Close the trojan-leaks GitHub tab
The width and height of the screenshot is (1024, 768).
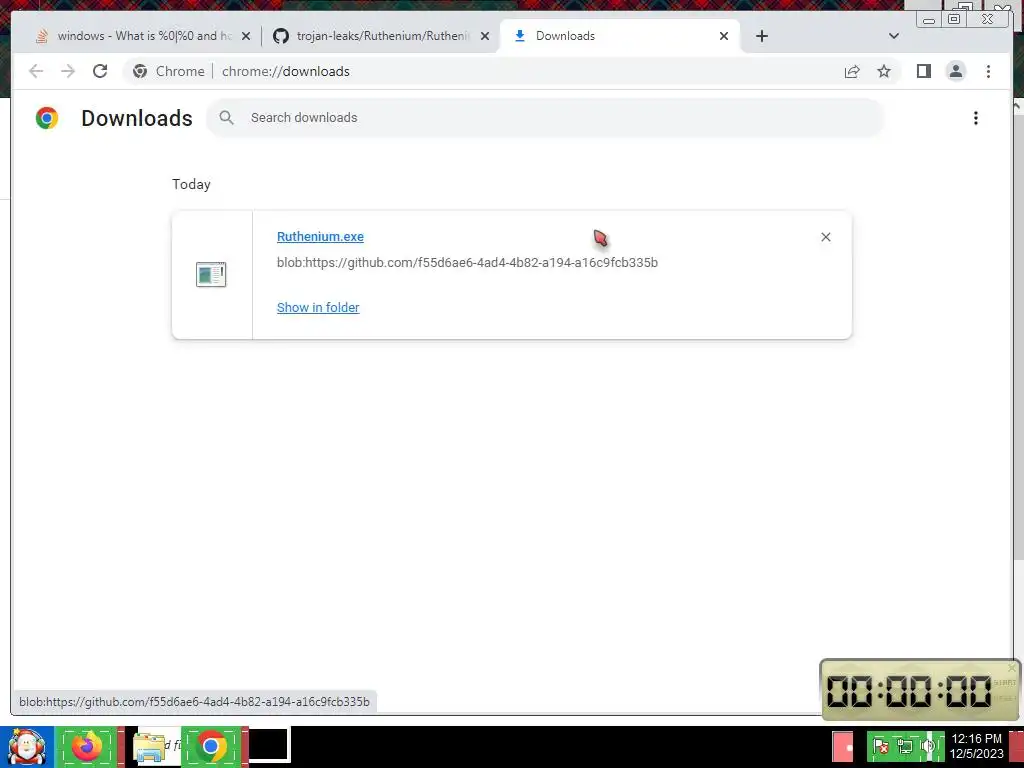click(x=485, y=36)
